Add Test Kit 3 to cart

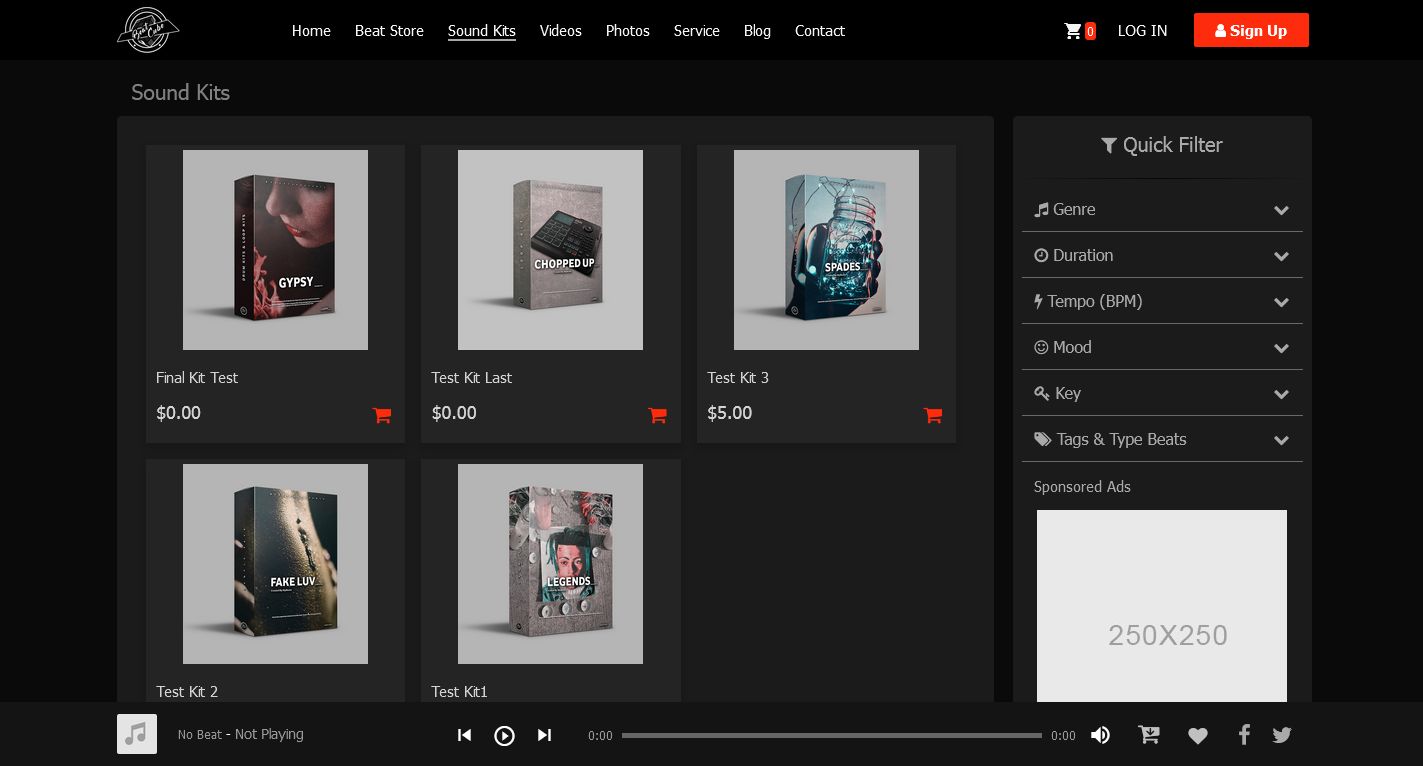click(x=933, y=415)
